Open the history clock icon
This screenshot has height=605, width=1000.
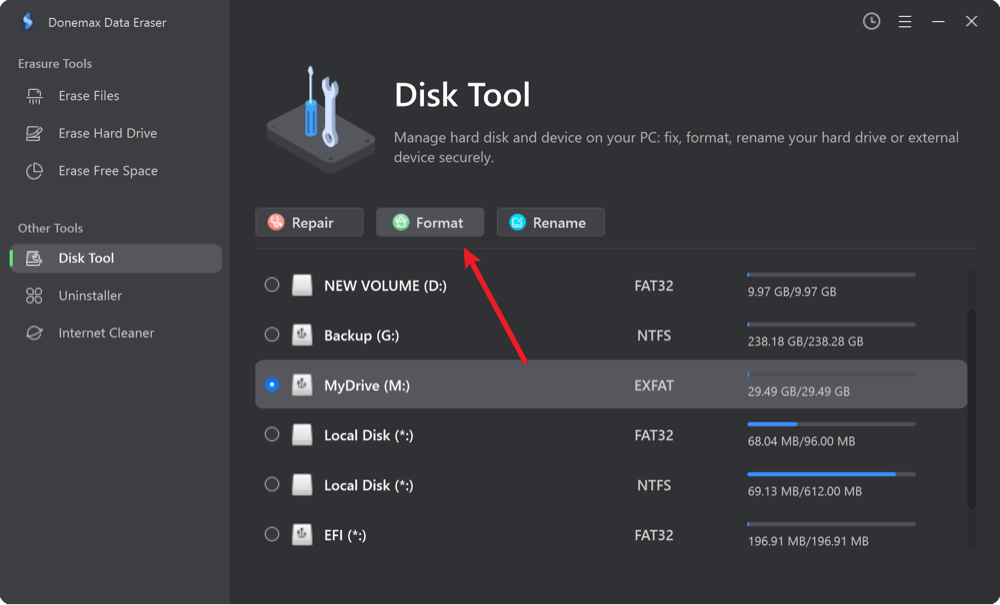(870, 20)
